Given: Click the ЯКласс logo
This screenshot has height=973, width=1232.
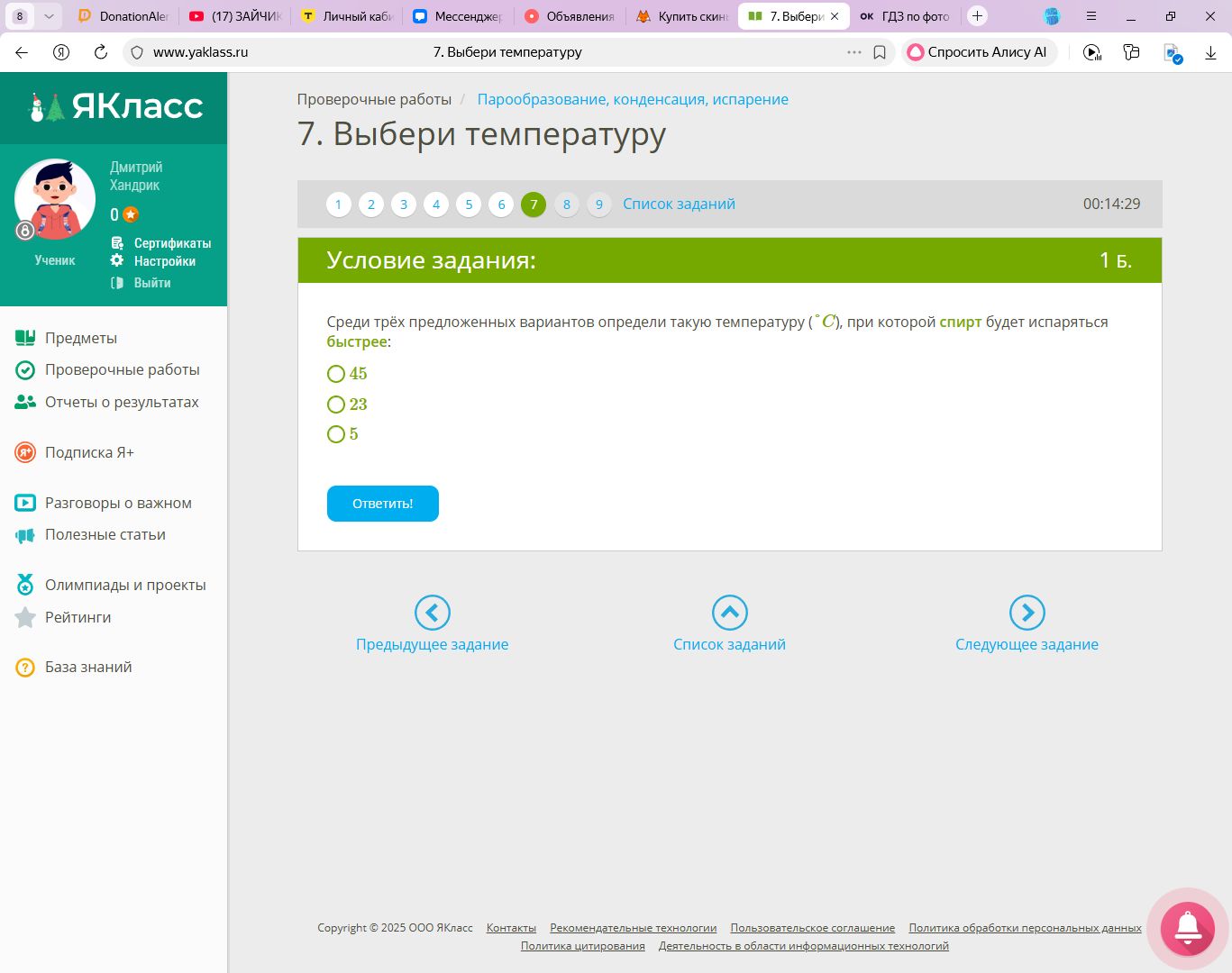Looking at the screenshot, I should point(115,106).
